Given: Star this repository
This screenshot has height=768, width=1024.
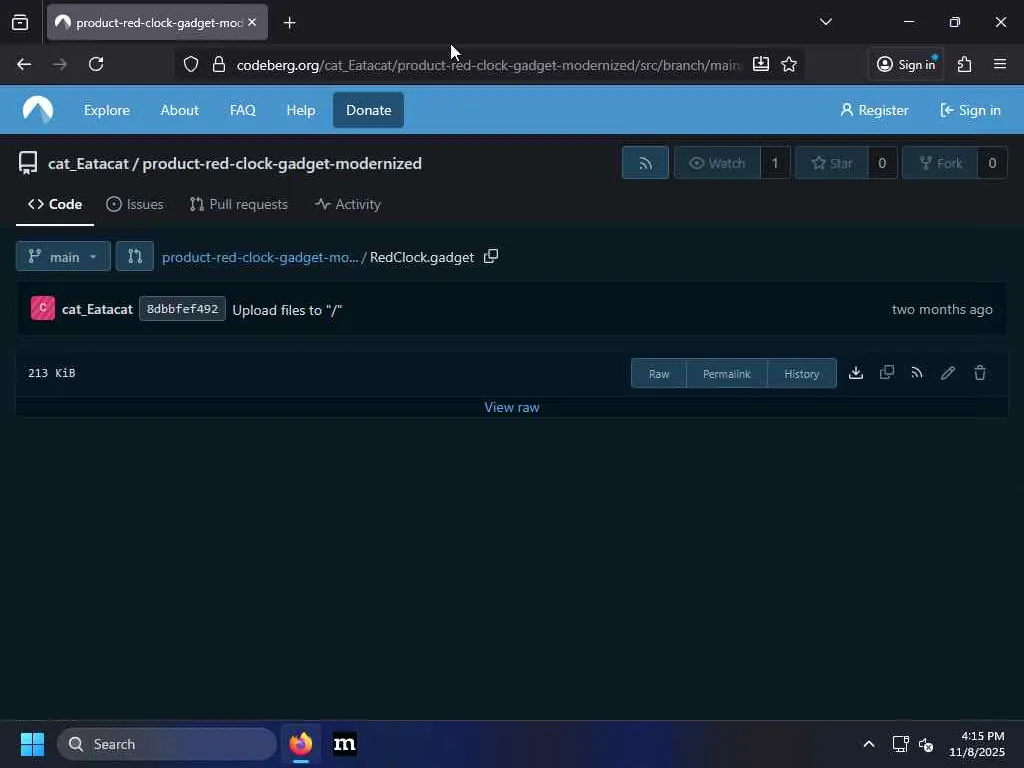Looking at the screenshot, I should (831, 163).
